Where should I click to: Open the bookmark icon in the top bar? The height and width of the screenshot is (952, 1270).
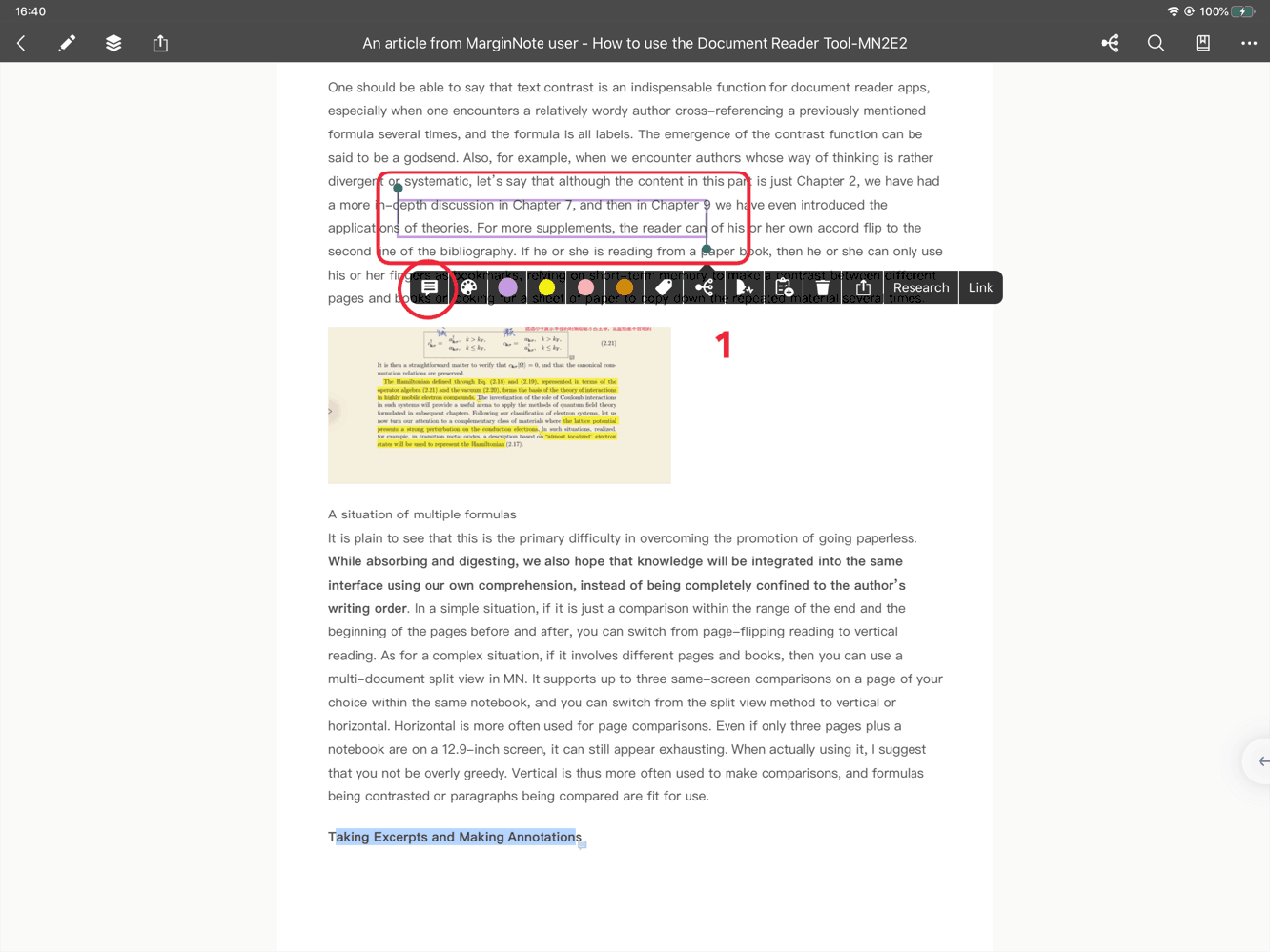(1202, 43)
